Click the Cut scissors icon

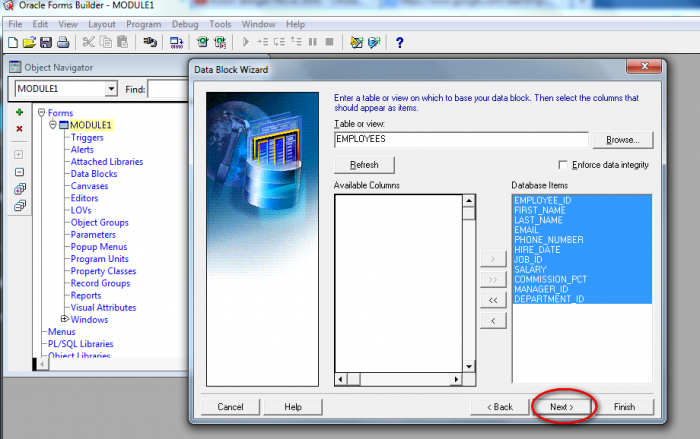click(x=88, y=42)
